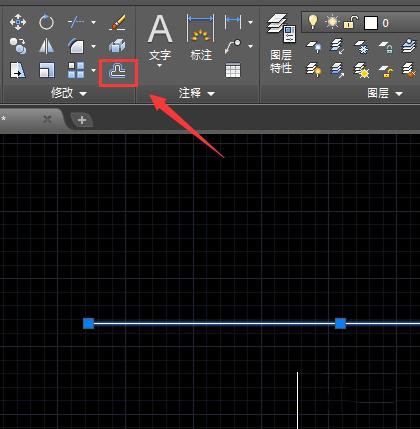Close the current drawing file tab
The height and width of the screenshot is (429, 420).
(48, 119)
